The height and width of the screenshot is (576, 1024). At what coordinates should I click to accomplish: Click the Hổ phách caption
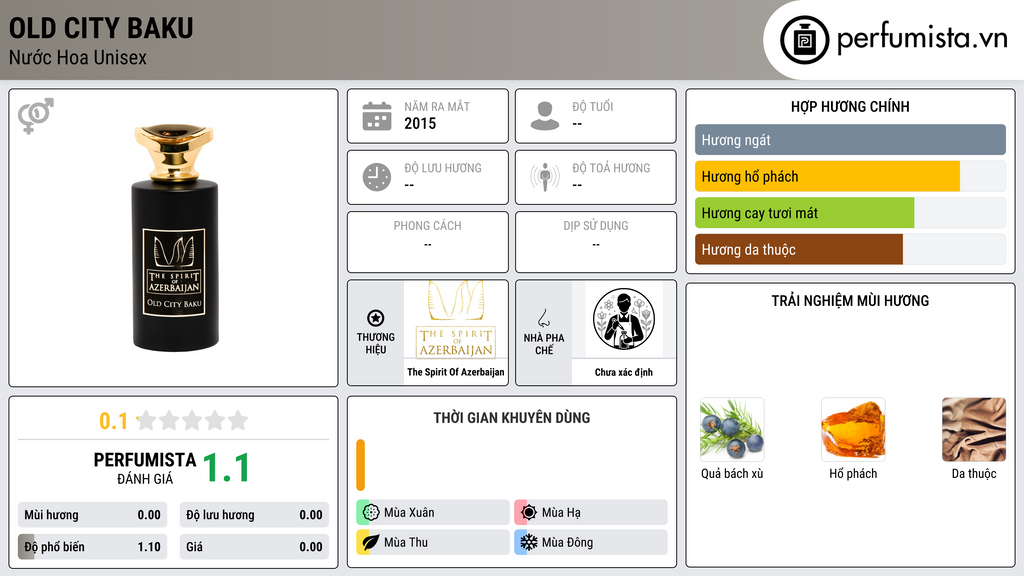point(853,473)
